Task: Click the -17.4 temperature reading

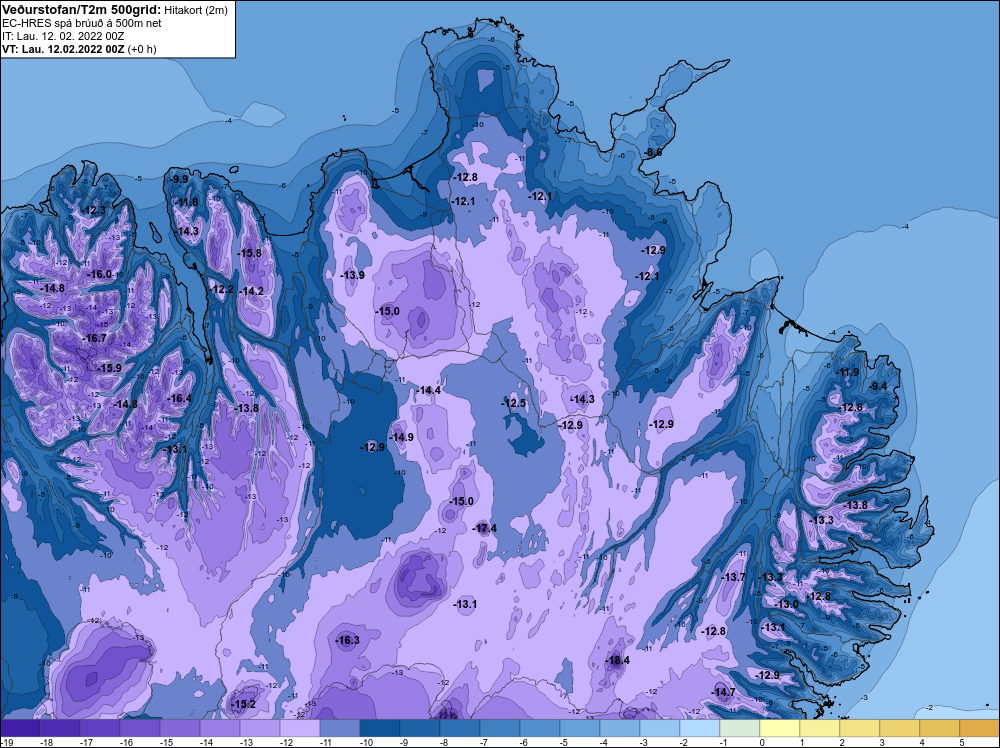Action: tap(485, 529)
